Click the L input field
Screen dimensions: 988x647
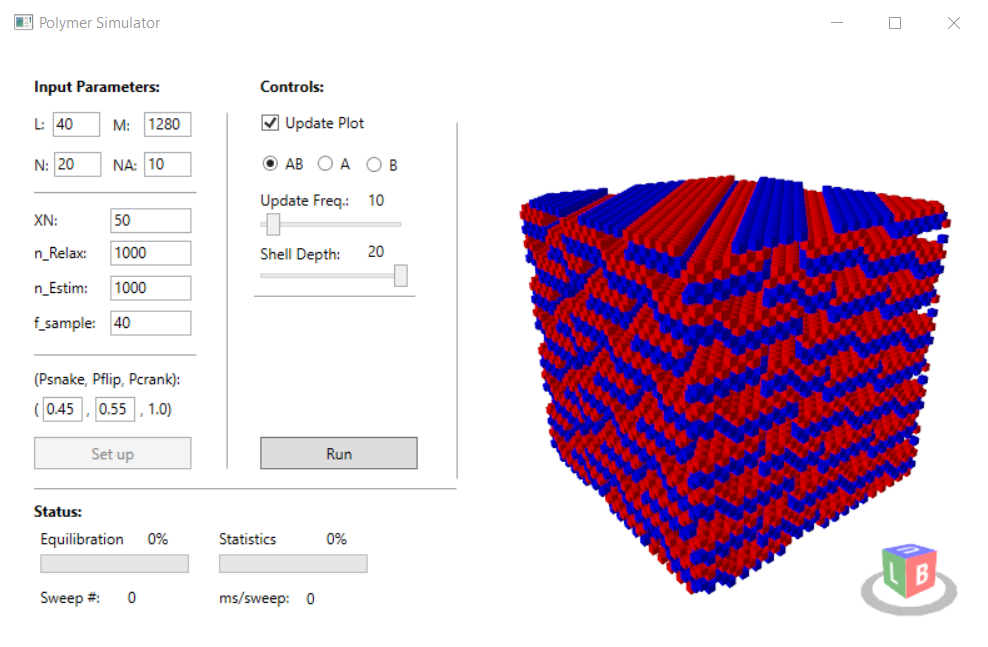click(x=76, y=125)
